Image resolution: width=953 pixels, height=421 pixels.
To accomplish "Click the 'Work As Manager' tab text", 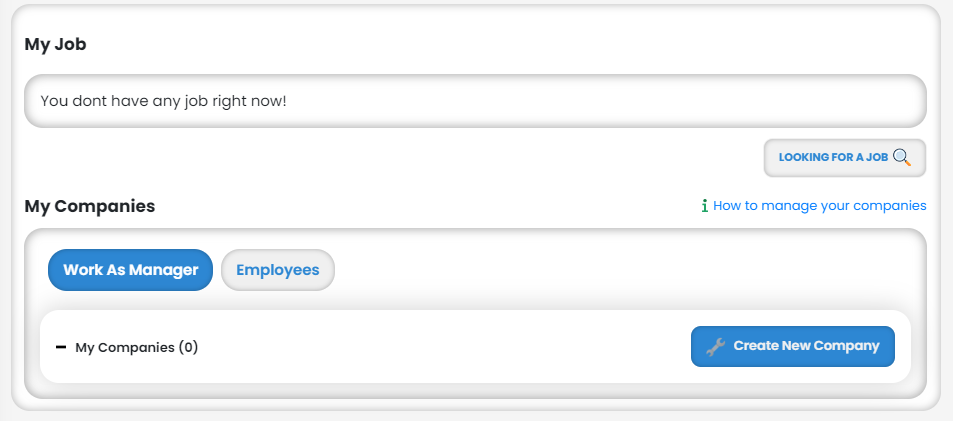I will 130,270.
